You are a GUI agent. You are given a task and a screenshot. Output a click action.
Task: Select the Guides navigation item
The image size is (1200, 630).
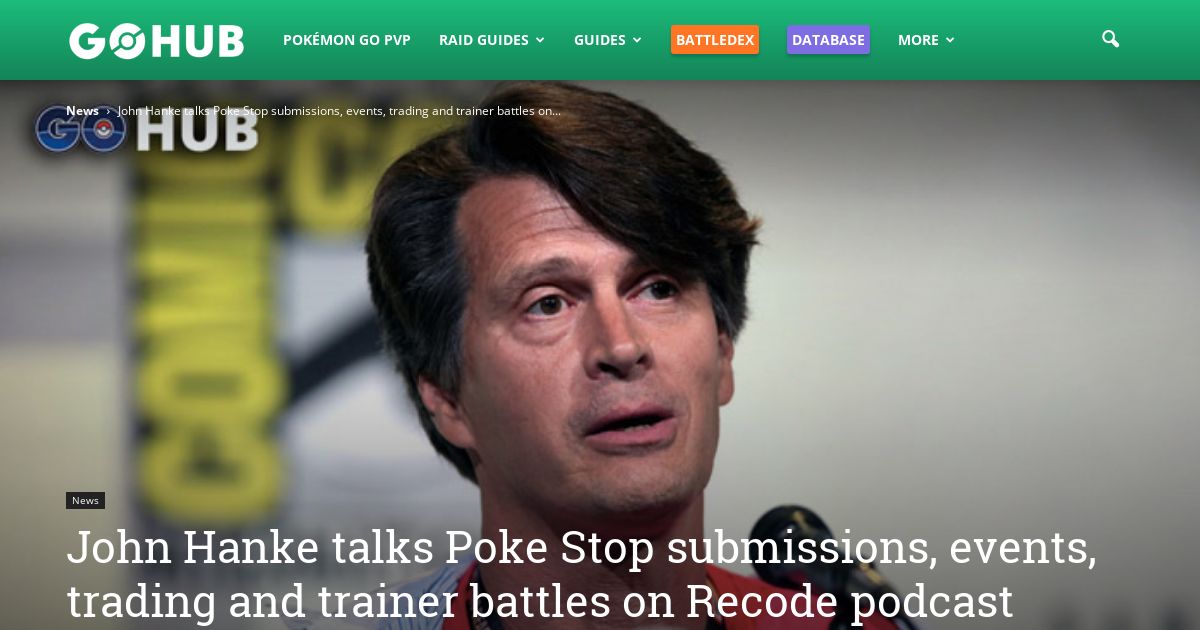pos(600,40)
